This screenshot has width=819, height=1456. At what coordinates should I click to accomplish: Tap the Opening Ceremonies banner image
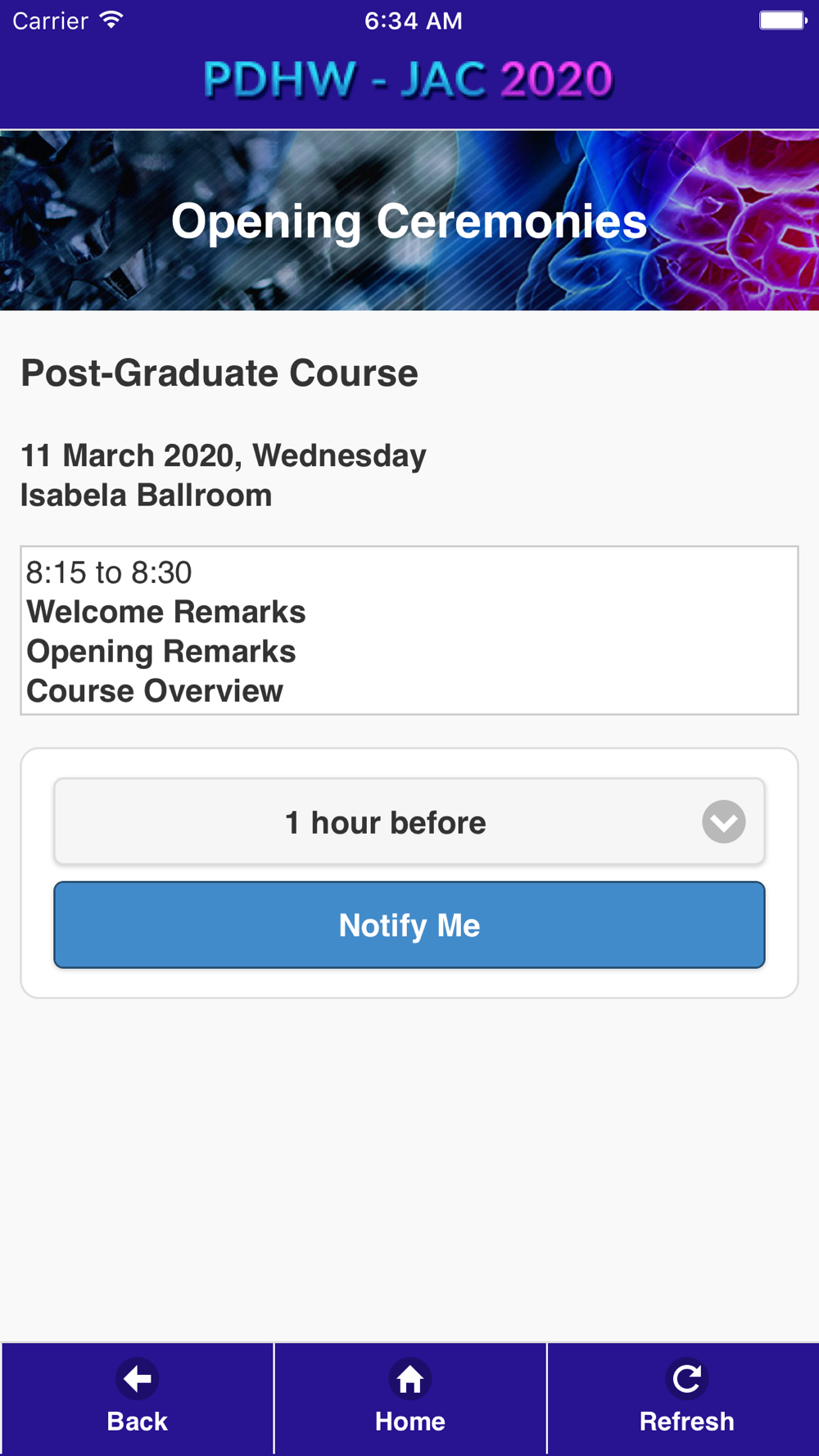click(409, 220)
